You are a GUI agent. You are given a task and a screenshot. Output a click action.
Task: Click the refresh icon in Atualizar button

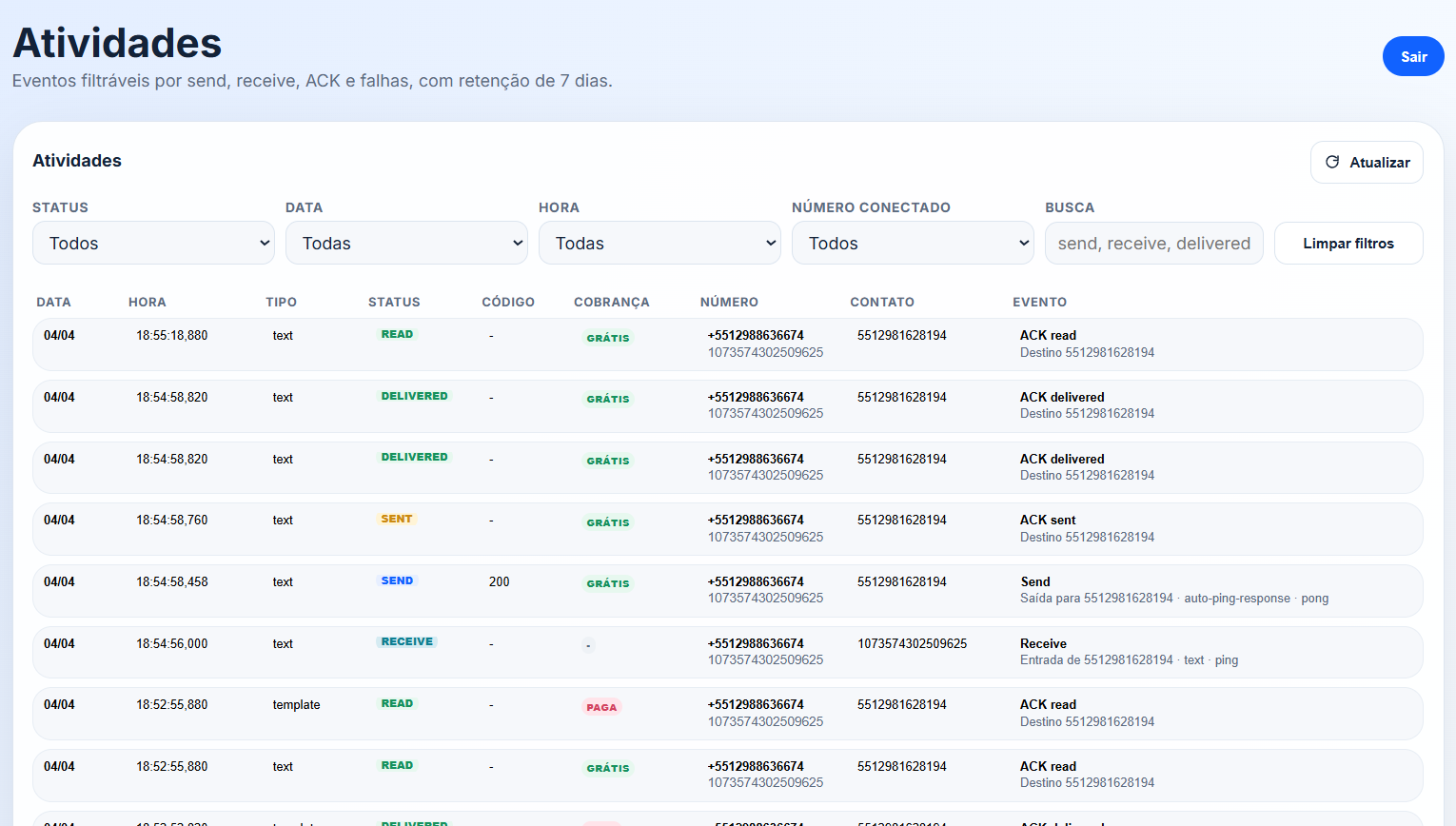(1332, 162)
